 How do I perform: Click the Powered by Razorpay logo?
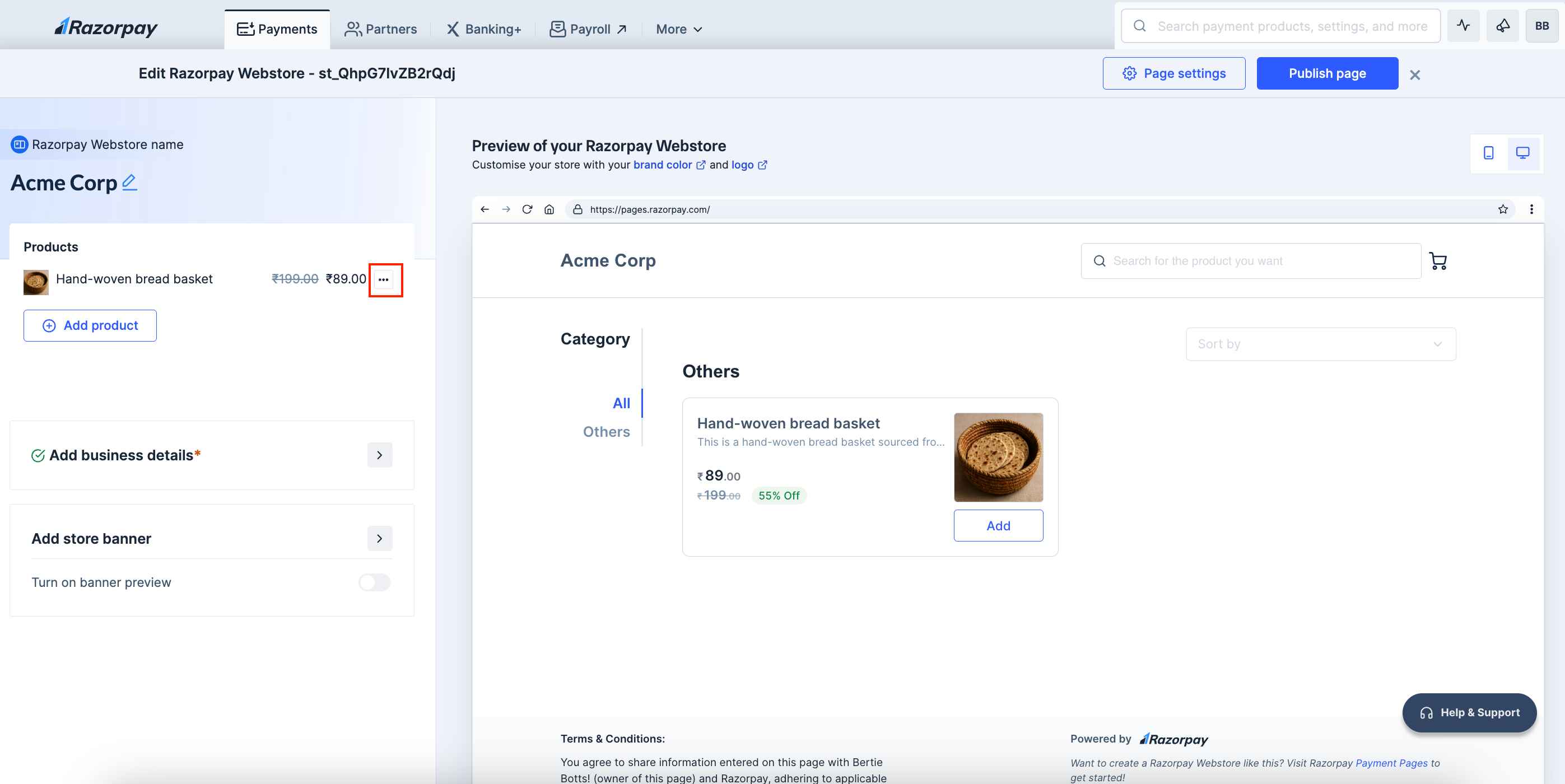(x=1173, y=739)
